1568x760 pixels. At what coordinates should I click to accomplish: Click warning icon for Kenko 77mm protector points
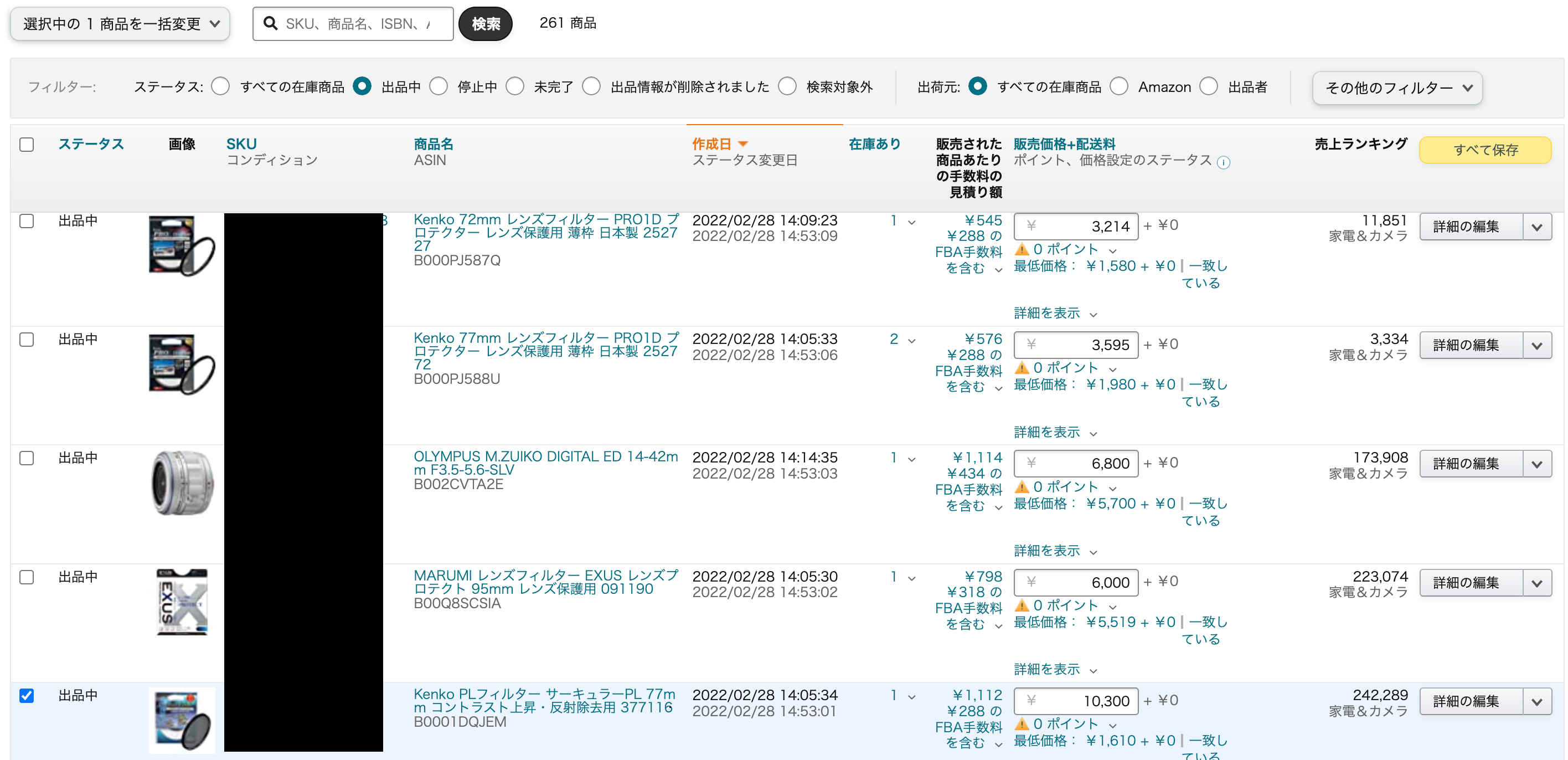pos(1022,368)
